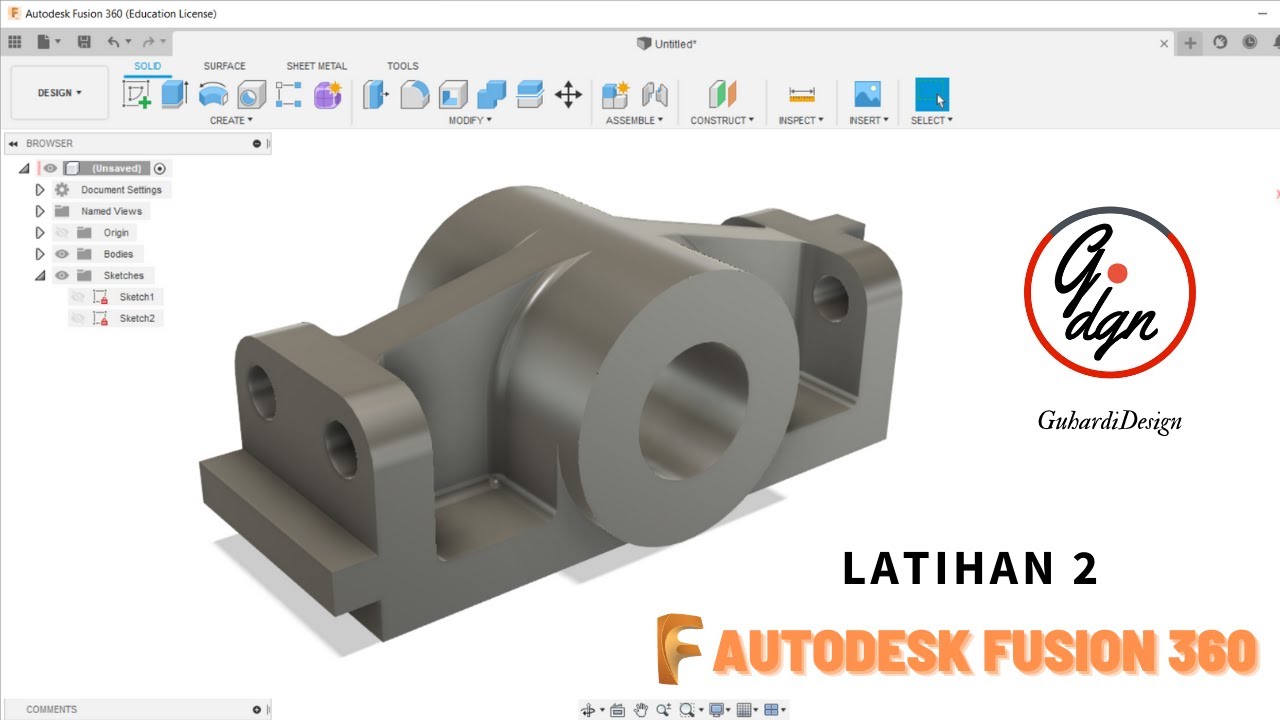
Task: Click the Joint tool icon
Action: [654, 95]
